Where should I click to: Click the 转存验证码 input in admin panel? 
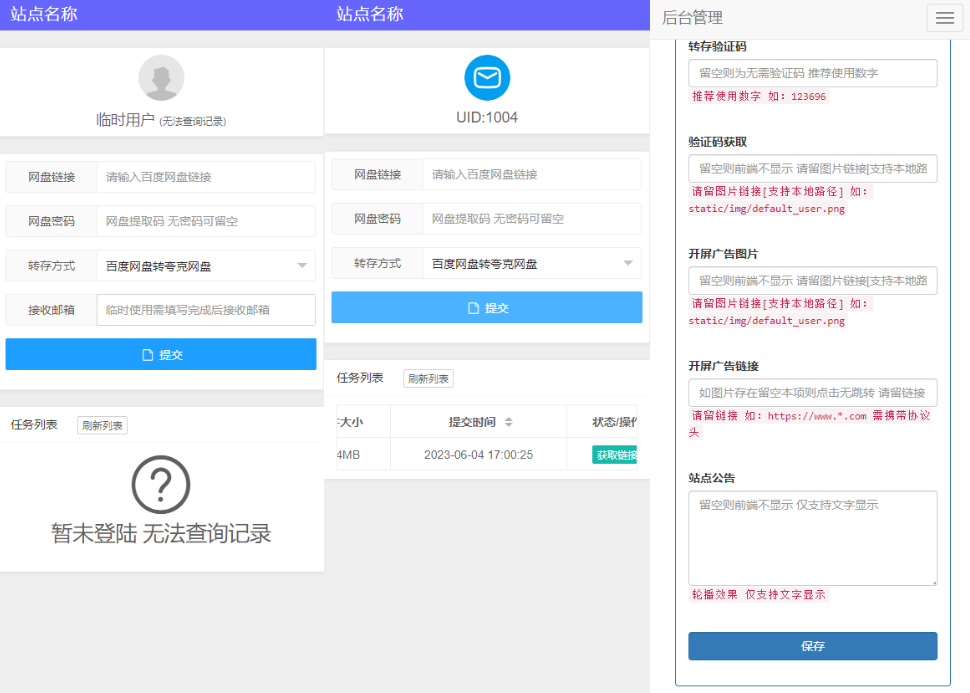(811, 73)
